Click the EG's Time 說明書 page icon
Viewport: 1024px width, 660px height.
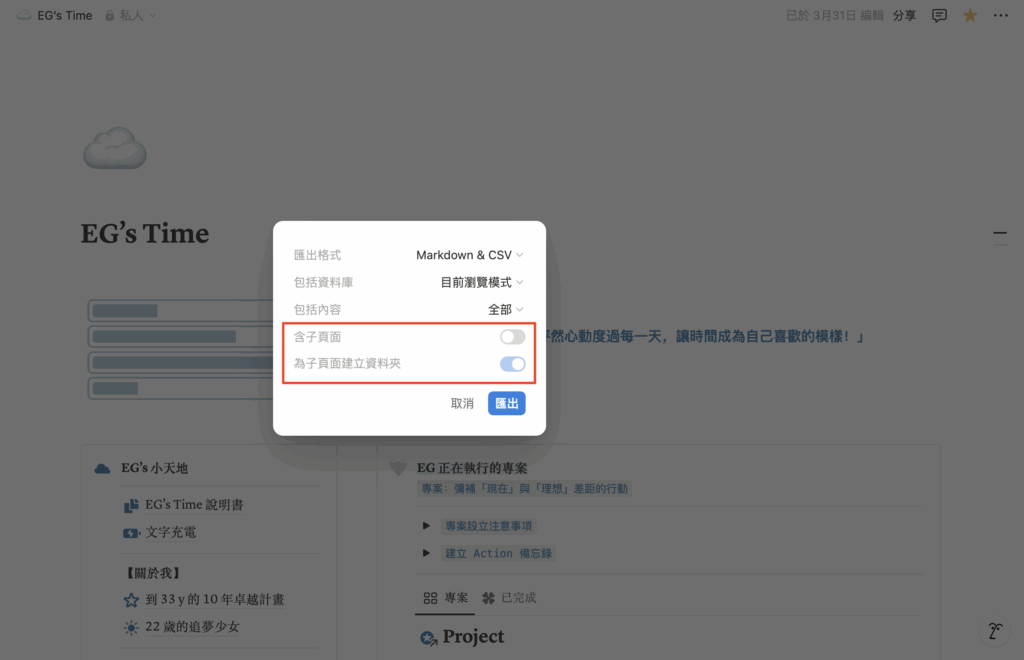131,505
